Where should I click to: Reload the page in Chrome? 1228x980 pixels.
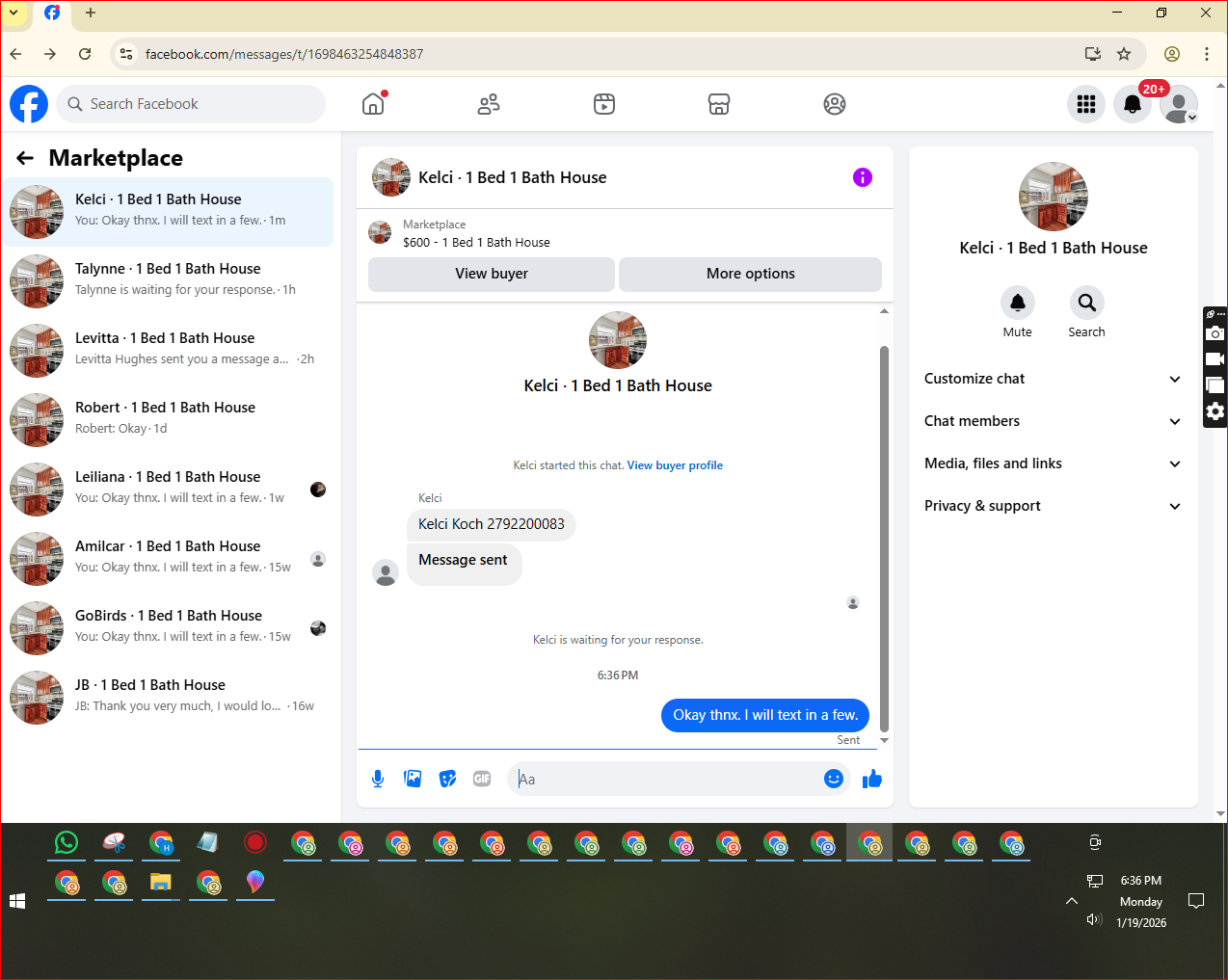85,54
